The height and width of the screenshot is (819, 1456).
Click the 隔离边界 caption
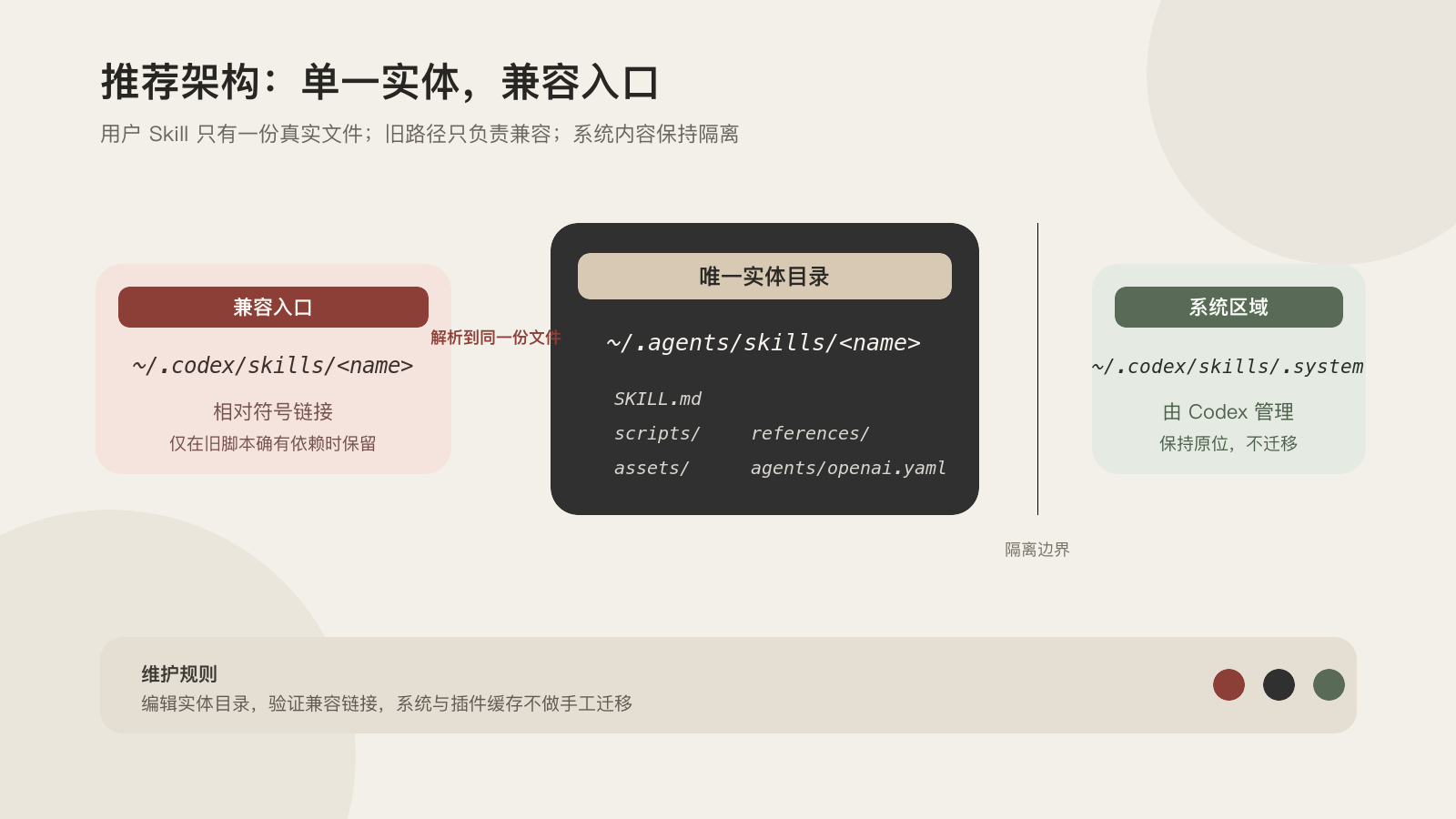point(1037,550)
